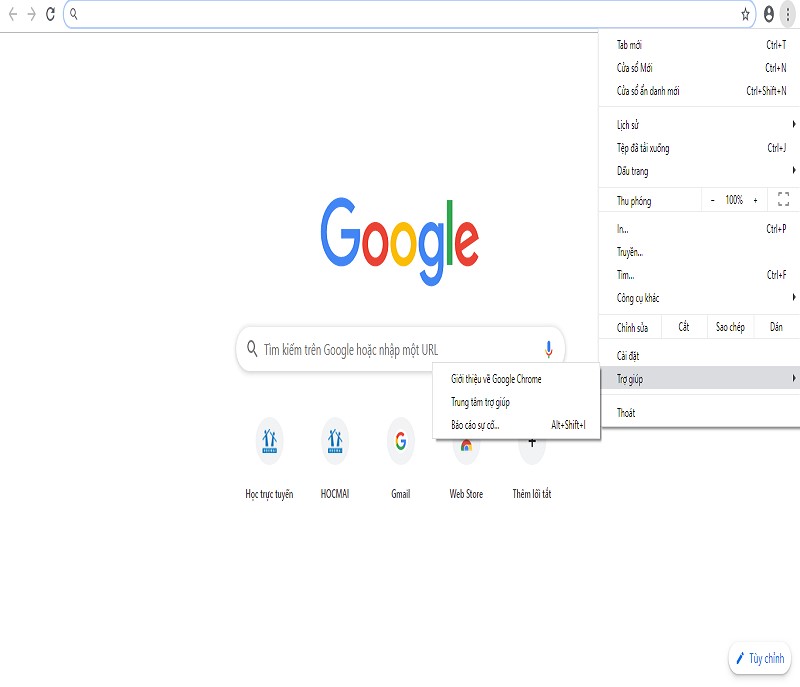
Task: Click the Tùy chỉnh customize button
Action: (760, 658)
